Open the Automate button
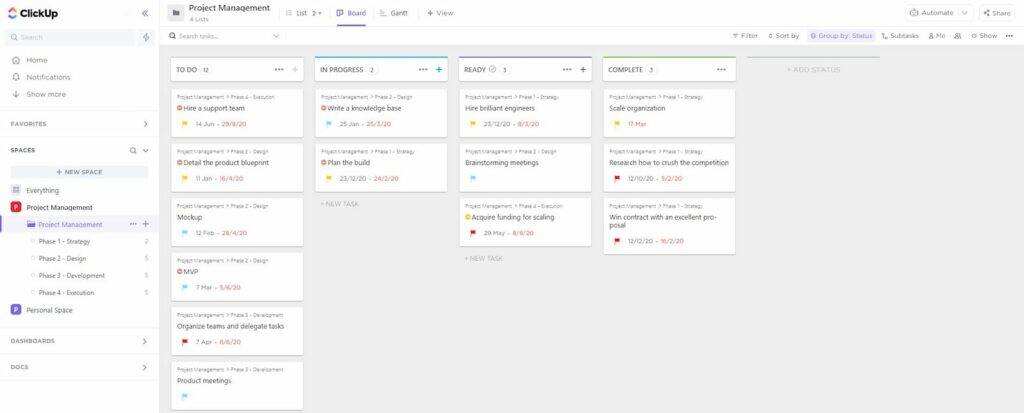The image size is (1024, 413). (x=931, y=13)
